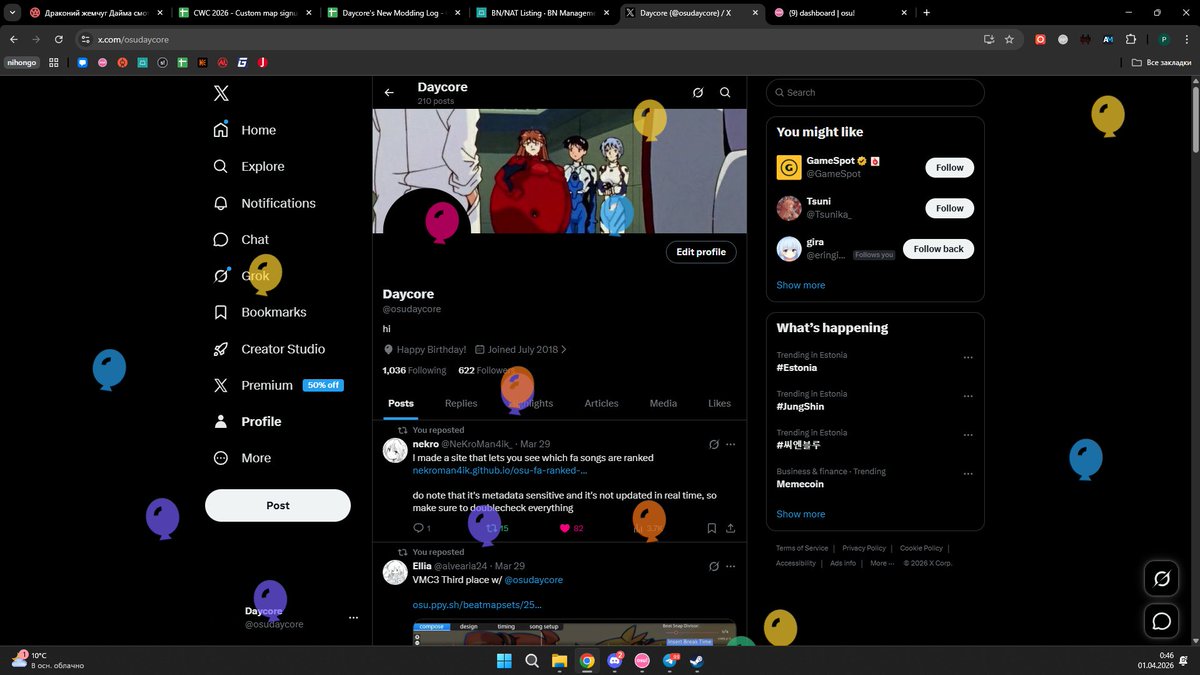Open the More options on nekro's post

coord(731,444)
